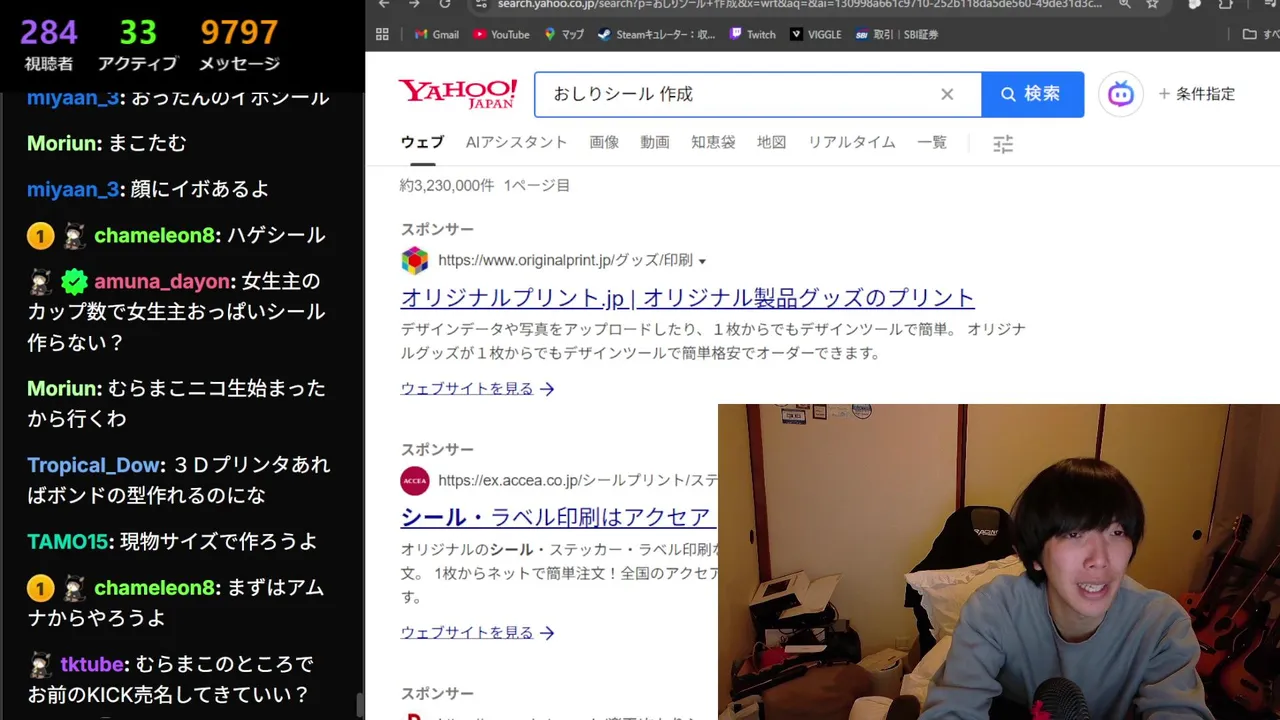Switch to the AIアシスタント tab

516,142
